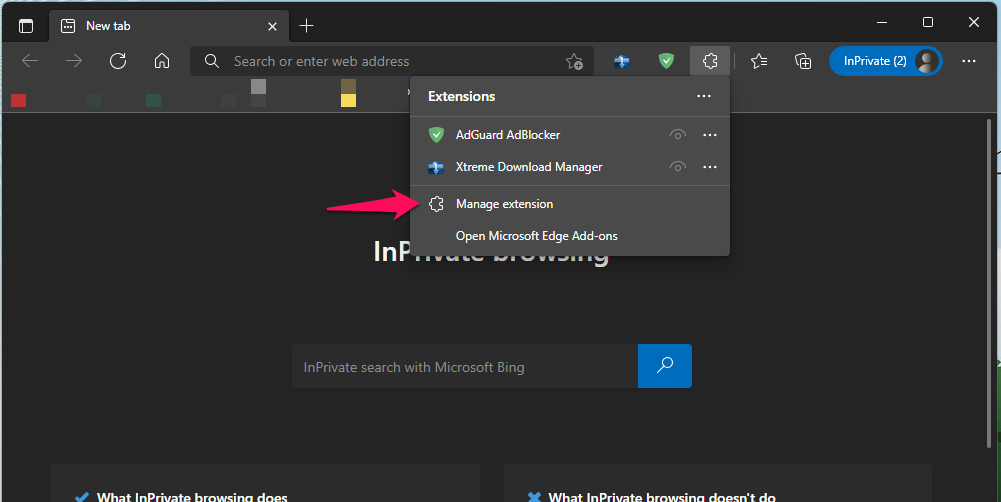
Task: Click the search or enter web address field
Action: point(392,61)
